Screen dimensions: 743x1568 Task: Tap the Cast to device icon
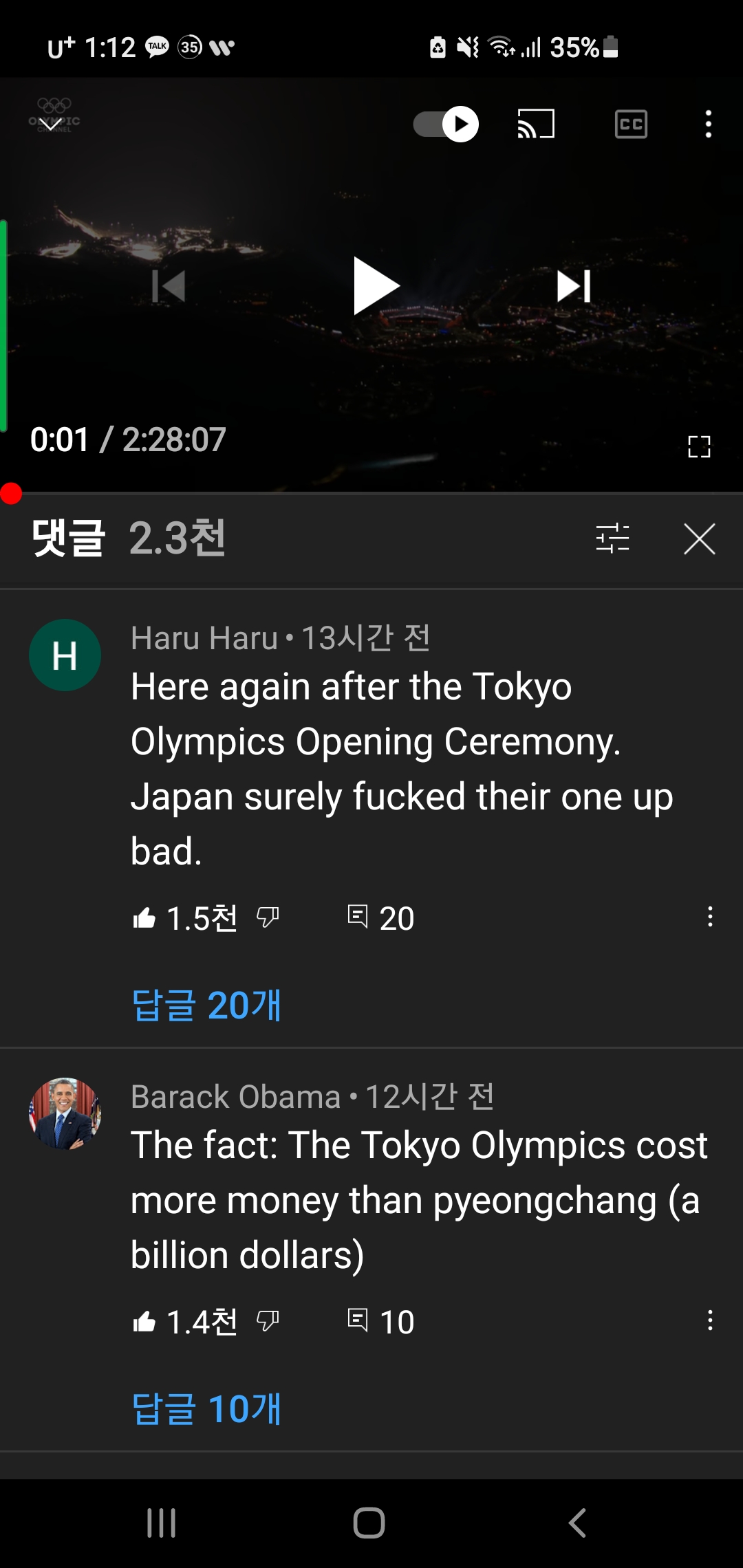[536, 124]
